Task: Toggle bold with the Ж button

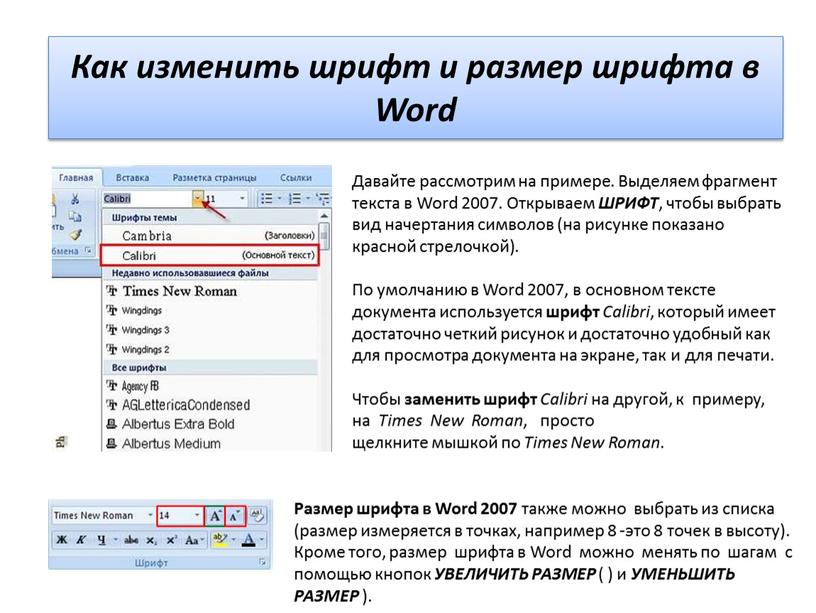Action: click(x=62, y=541)
